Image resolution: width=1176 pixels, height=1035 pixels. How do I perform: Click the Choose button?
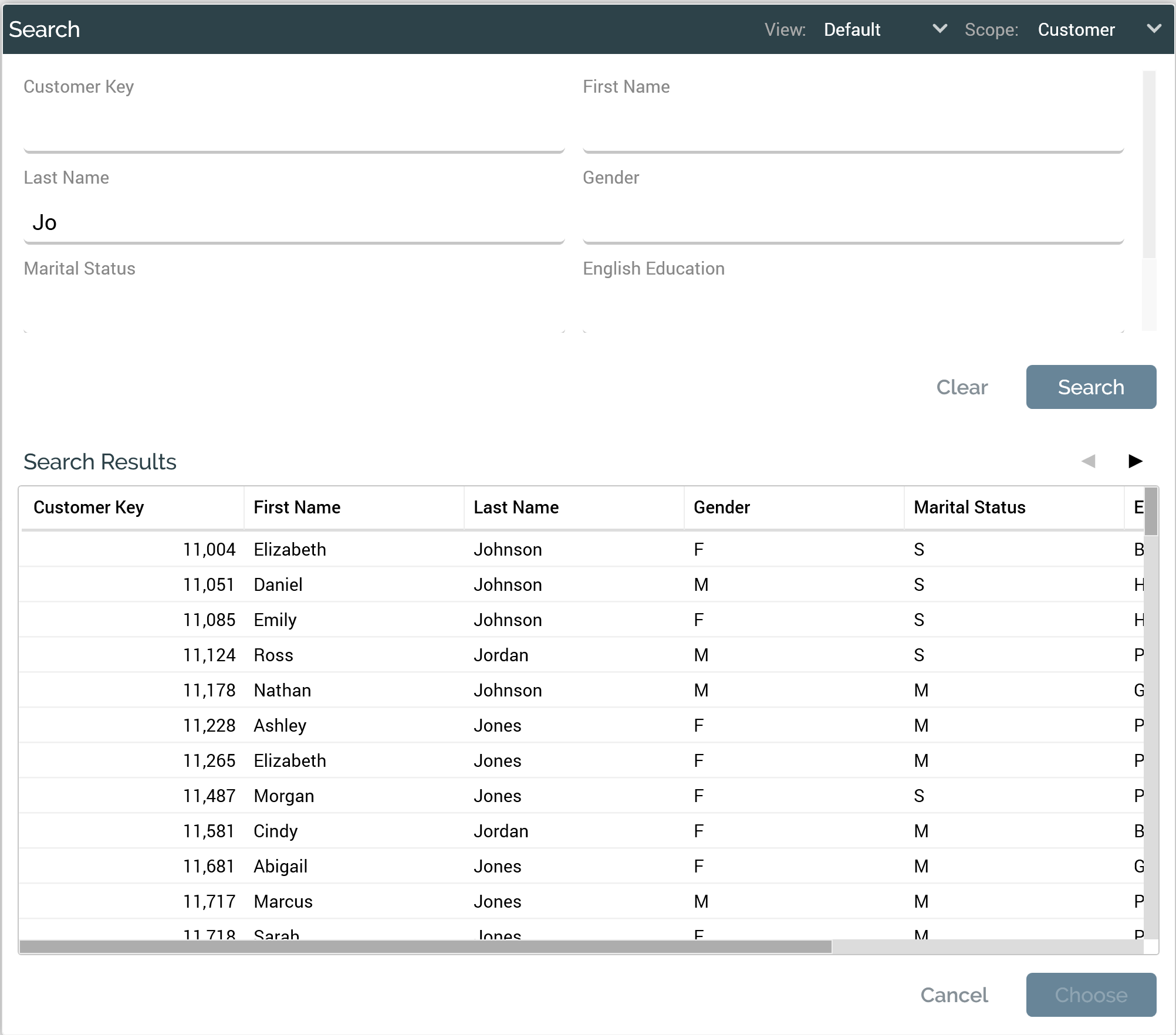click(x=1090, y=995)
